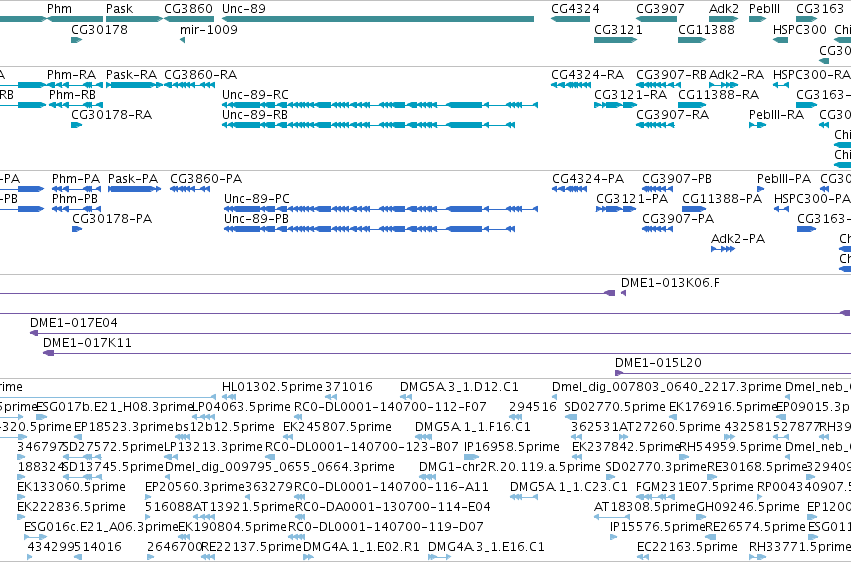851x562 pixels.
Task: Select the PebIII-RA transcript label
Action: click(776, 114)
